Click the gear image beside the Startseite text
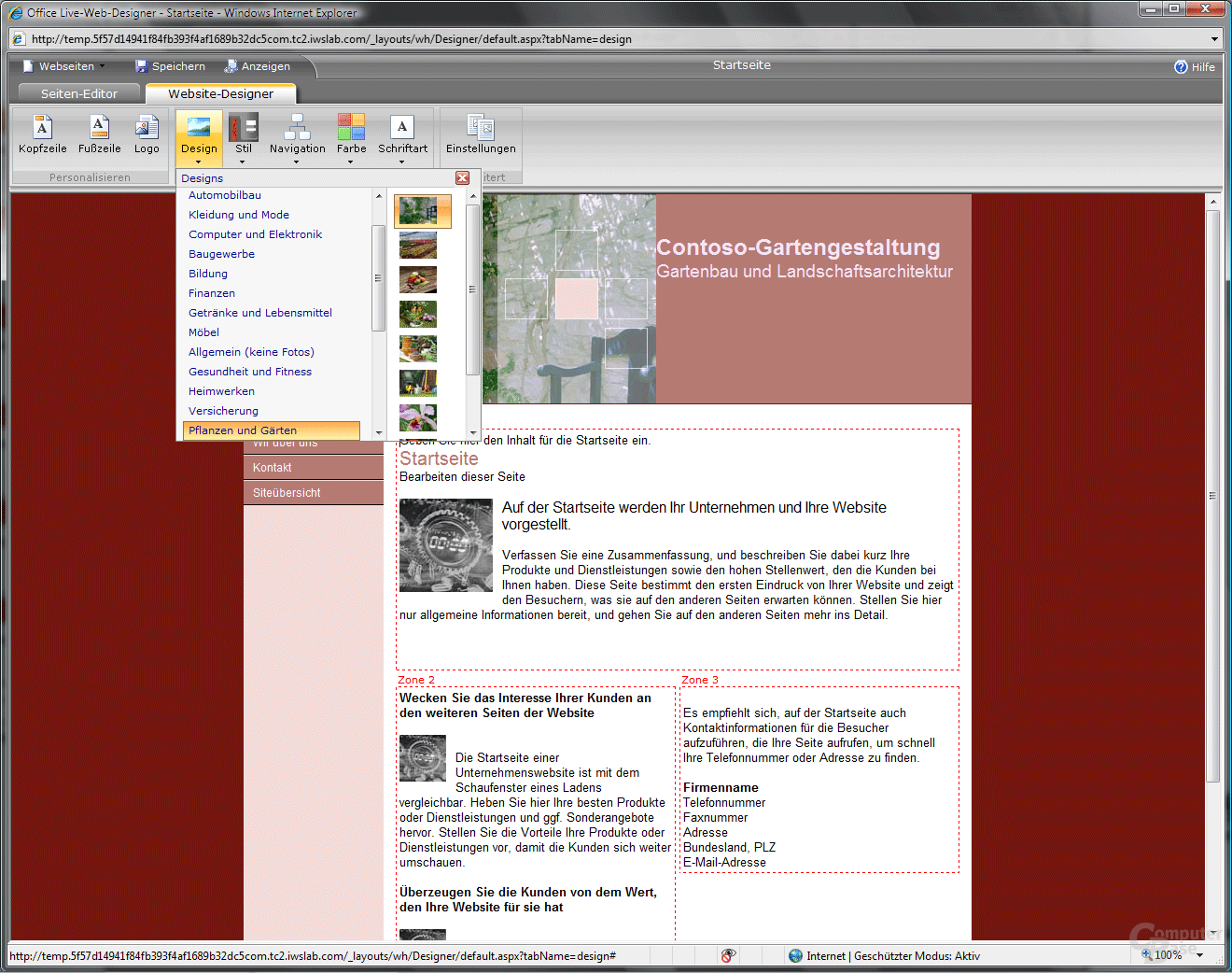This screenshot has width=1232, height=973. tap(446, 545)
